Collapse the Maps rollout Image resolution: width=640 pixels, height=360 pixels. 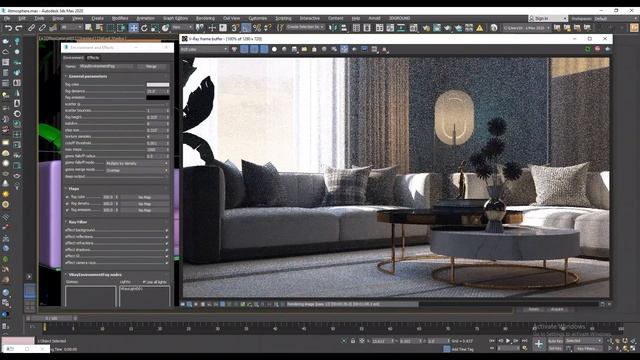pyautogui.click(x=74, y=189)
